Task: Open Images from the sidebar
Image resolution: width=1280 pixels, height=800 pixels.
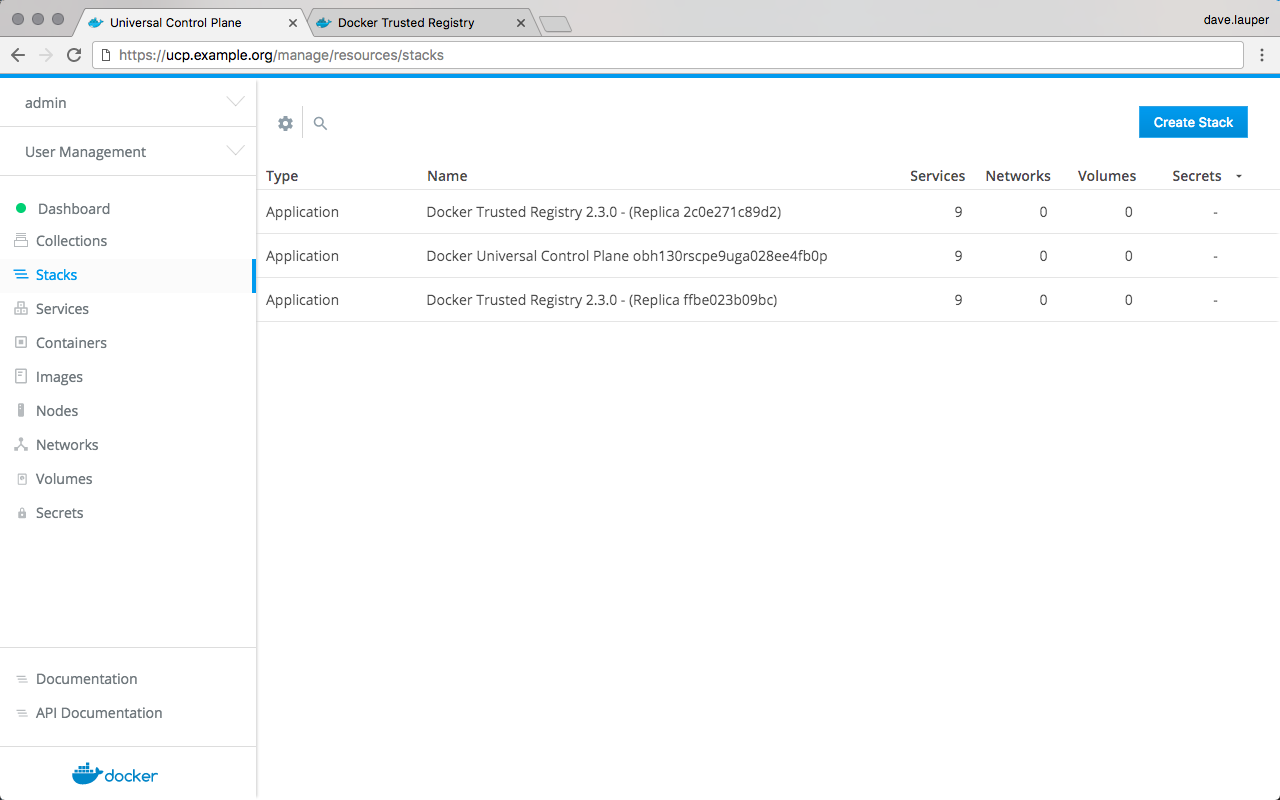Action: pyautogui.click(x=59, y=377)
